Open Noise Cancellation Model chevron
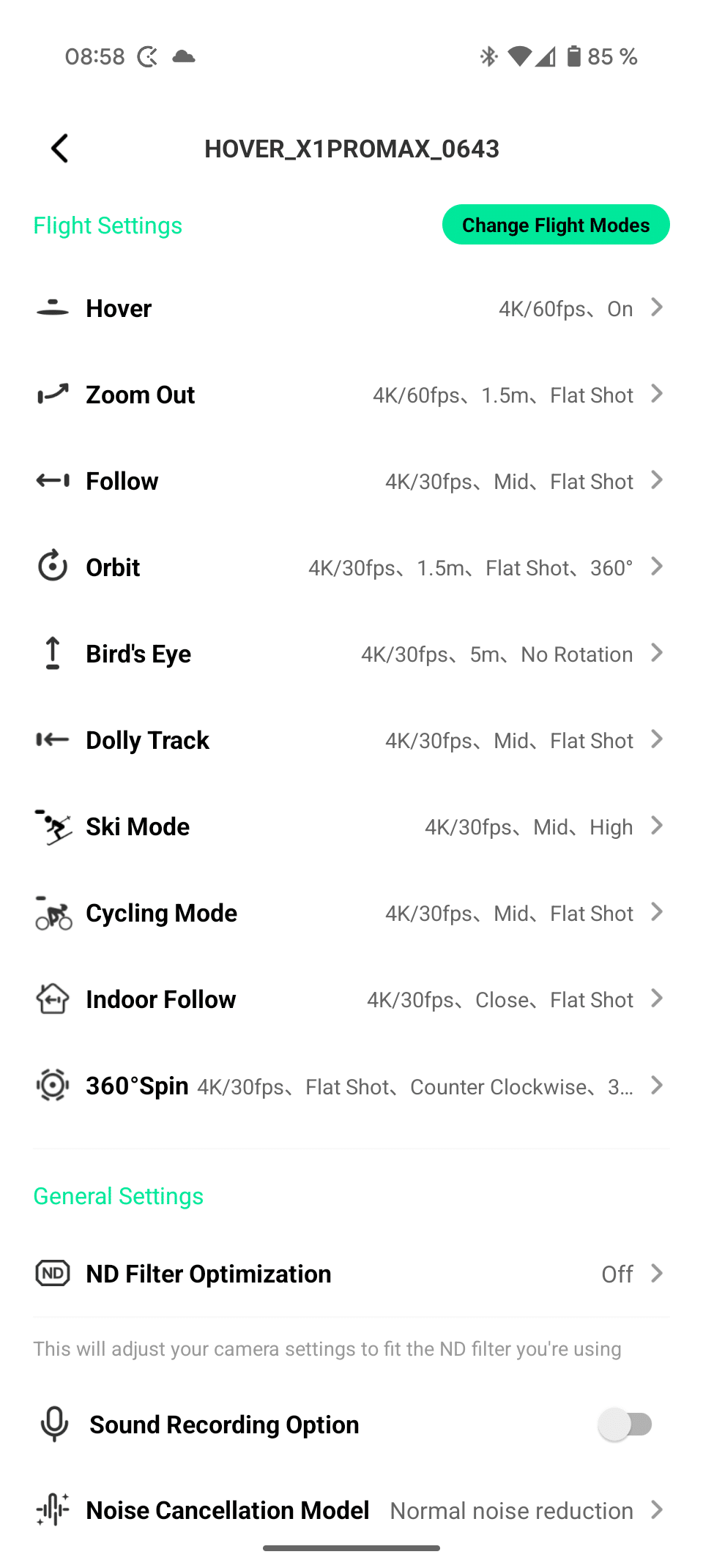Screen dimensions: 703x1568 657,1509
